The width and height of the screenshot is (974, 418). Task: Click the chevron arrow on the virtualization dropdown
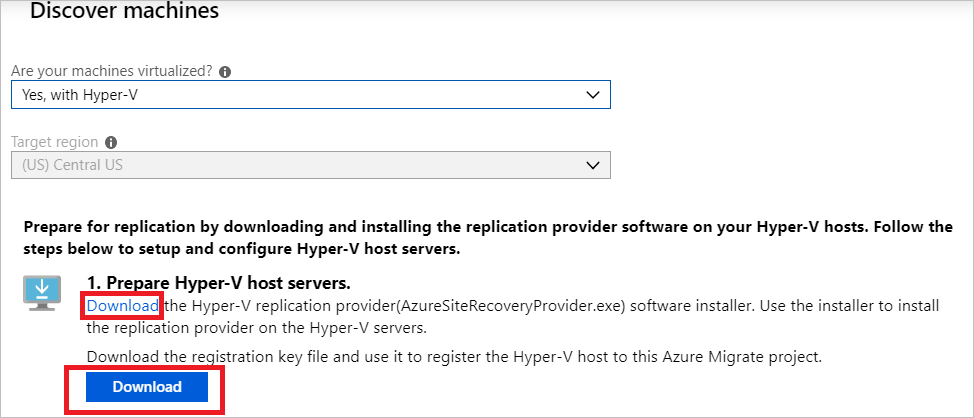592,95
